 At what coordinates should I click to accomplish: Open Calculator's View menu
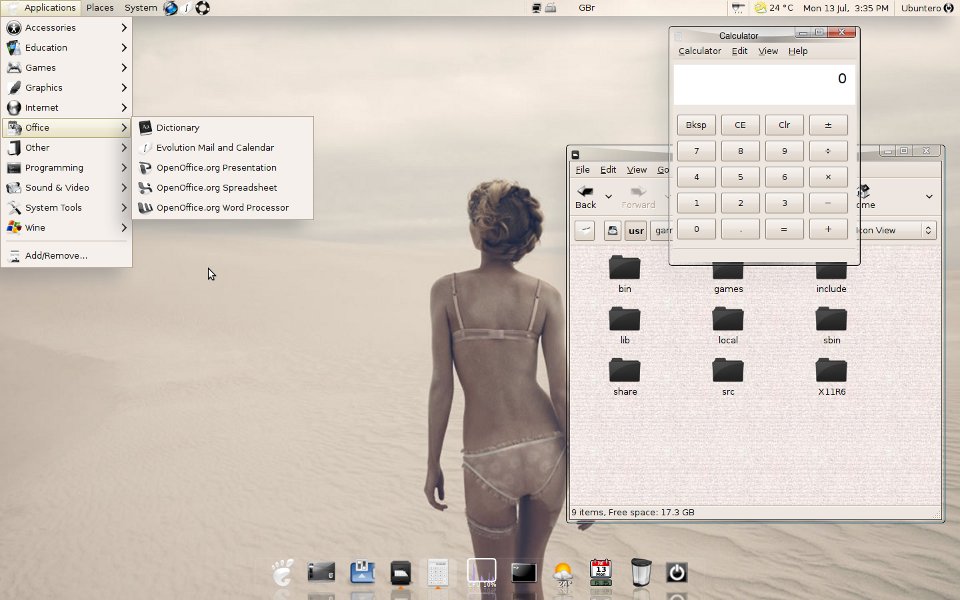point(768,51)
